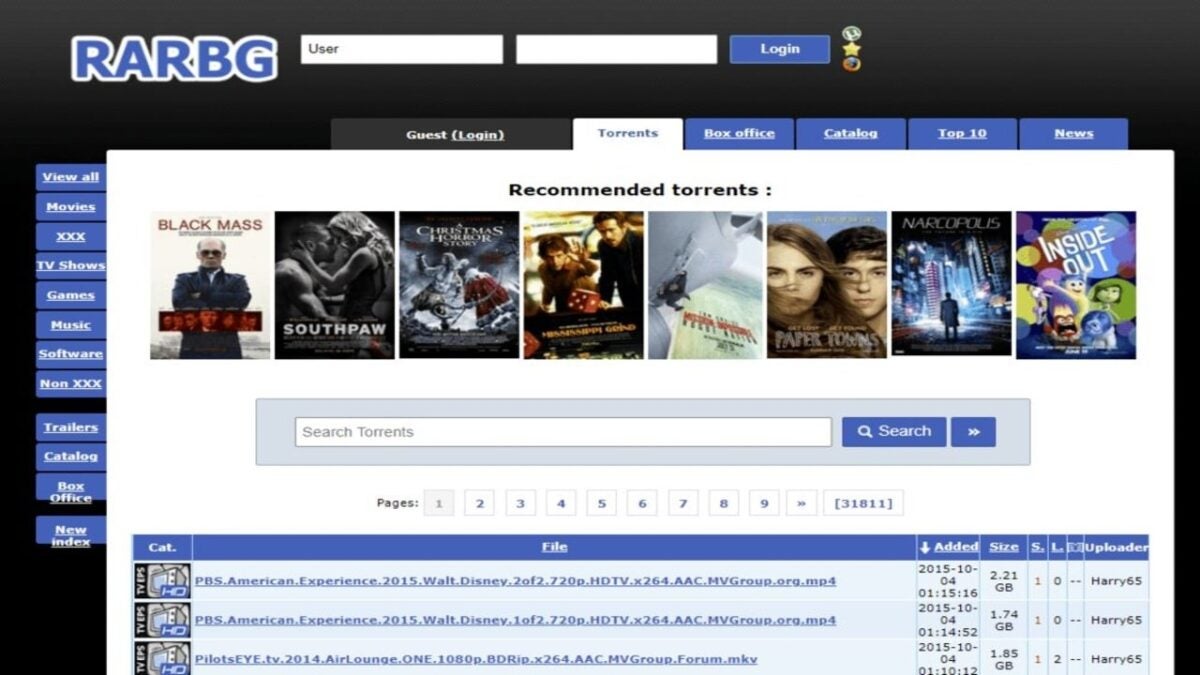Sort by File column header
This screenshot has height=675, width=1200.
pos(554,547)
